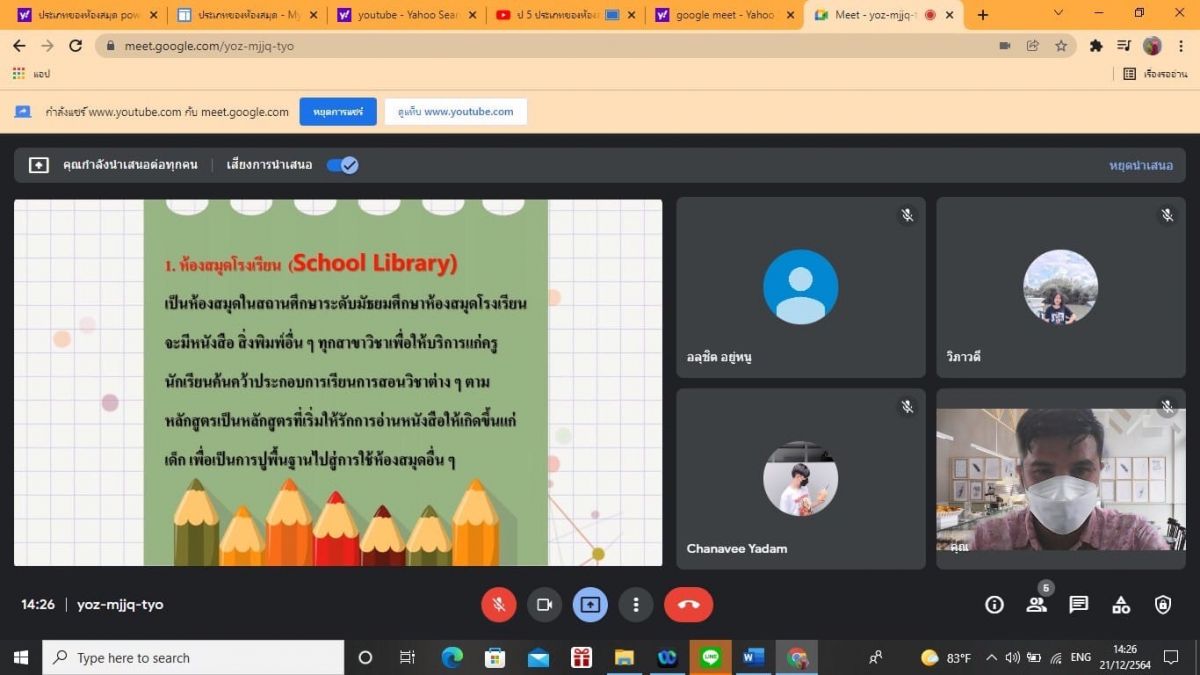Expand the system tray hidden icons arrow
1200x675 pixels.
(x=991, y=658)
